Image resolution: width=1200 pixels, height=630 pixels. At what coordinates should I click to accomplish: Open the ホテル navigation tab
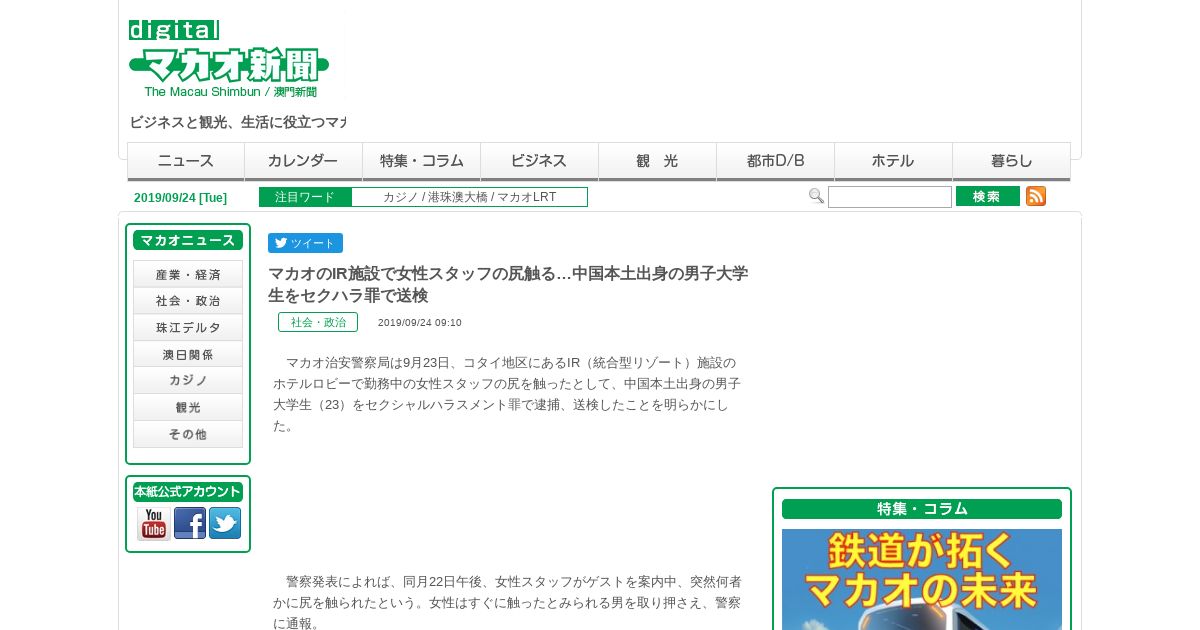coord(894,161)
